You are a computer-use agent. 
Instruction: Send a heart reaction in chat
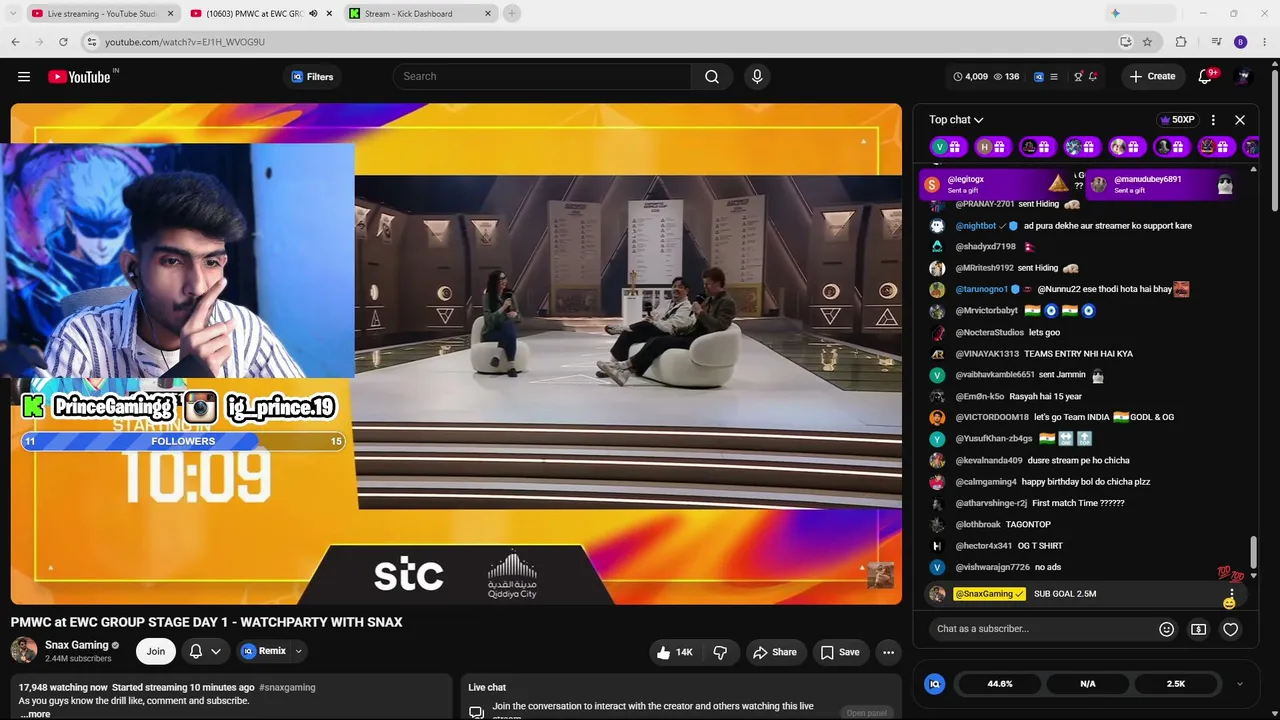(x=1231, y=629)
